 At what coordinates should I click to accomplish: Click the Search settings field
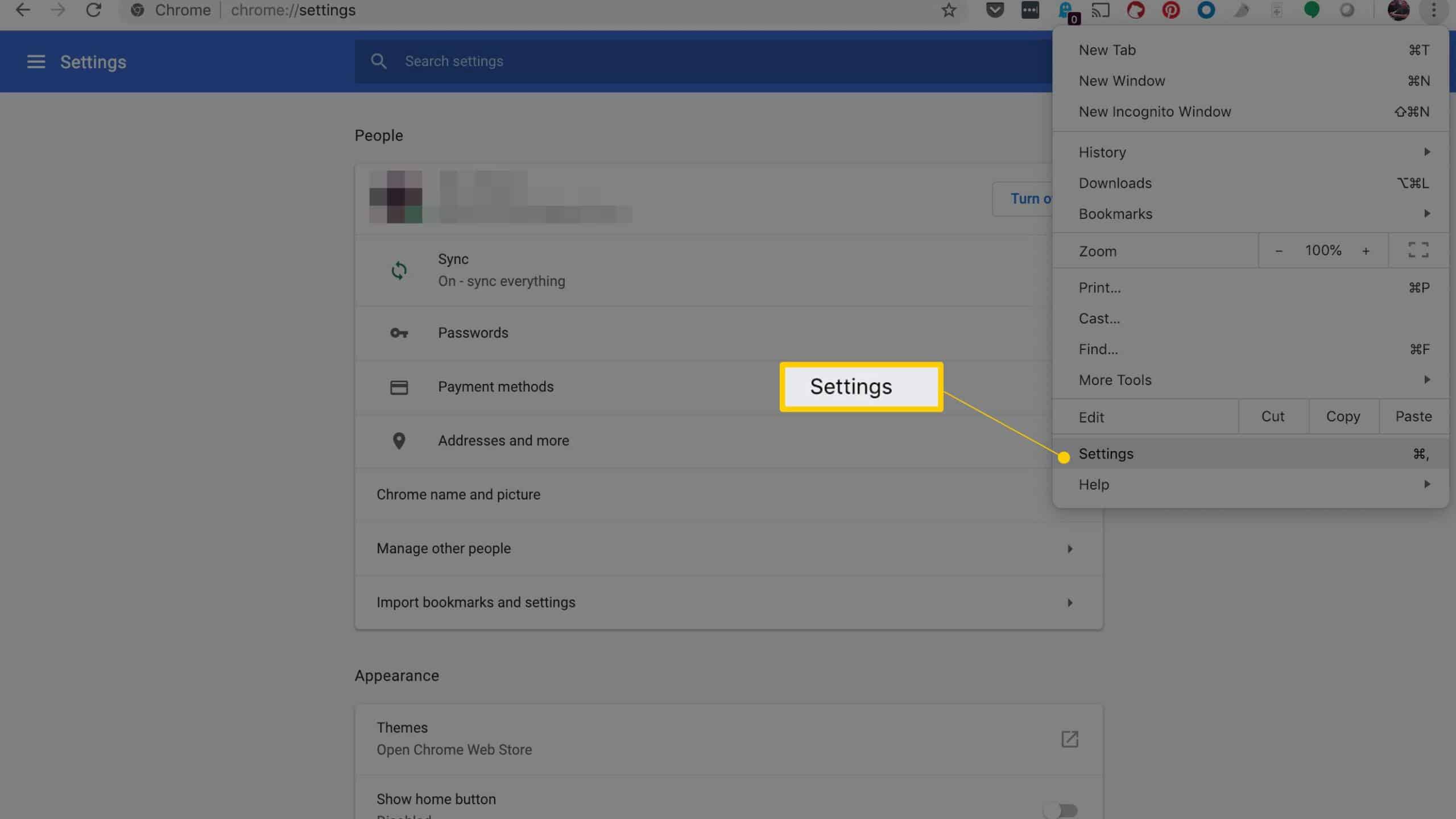(x=569, y=61)
